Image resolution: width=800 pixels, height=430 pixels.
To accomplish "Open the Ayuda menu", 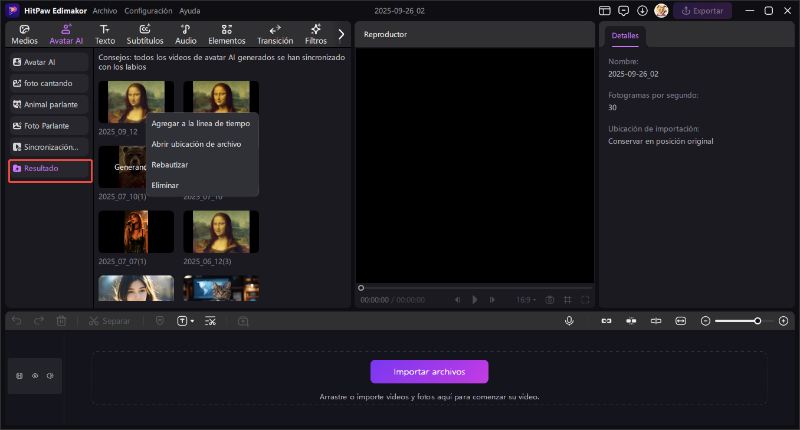I will tap(190, 11).
